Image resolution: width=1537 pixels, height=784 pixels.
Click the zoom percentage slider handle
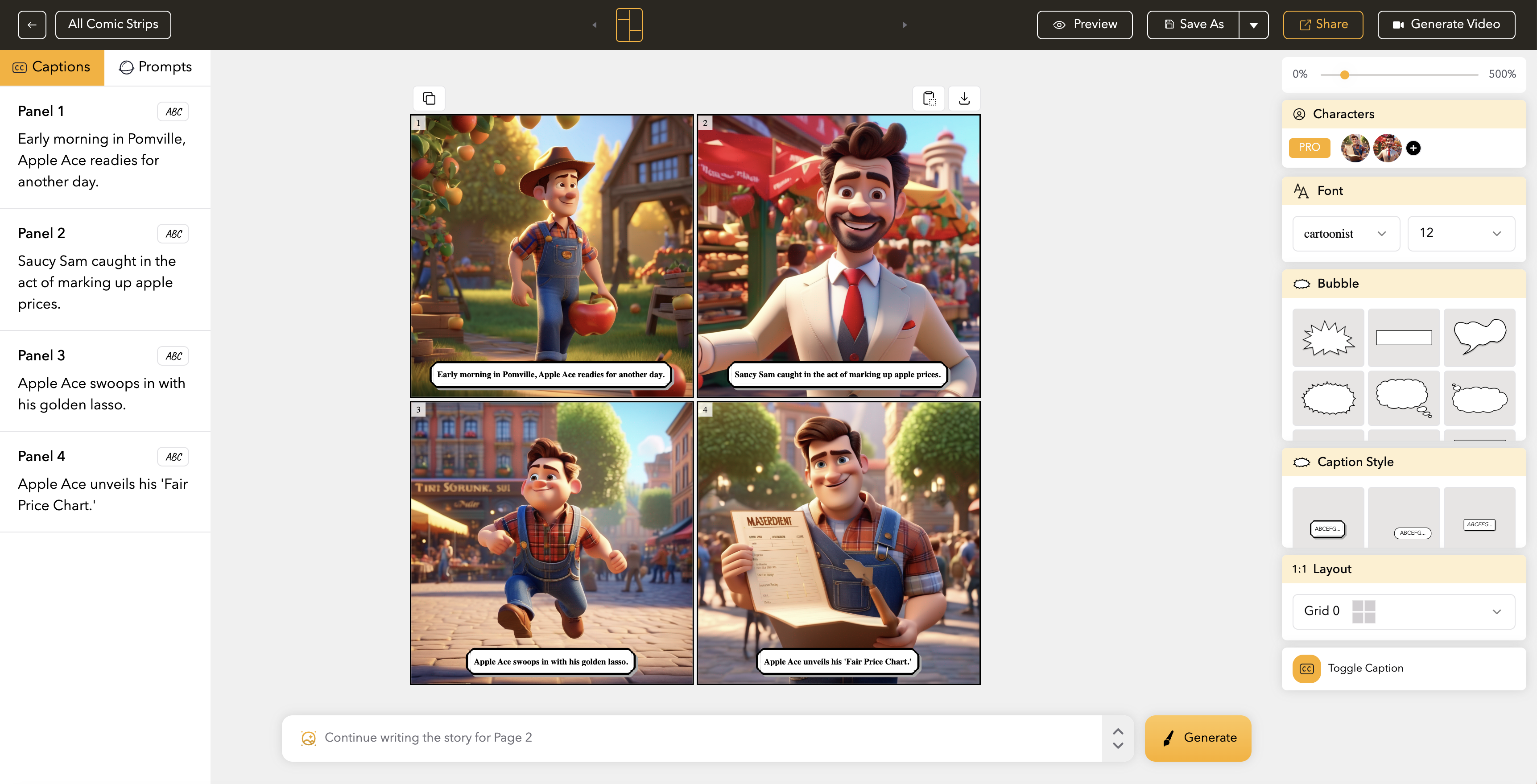point(1344,74)
